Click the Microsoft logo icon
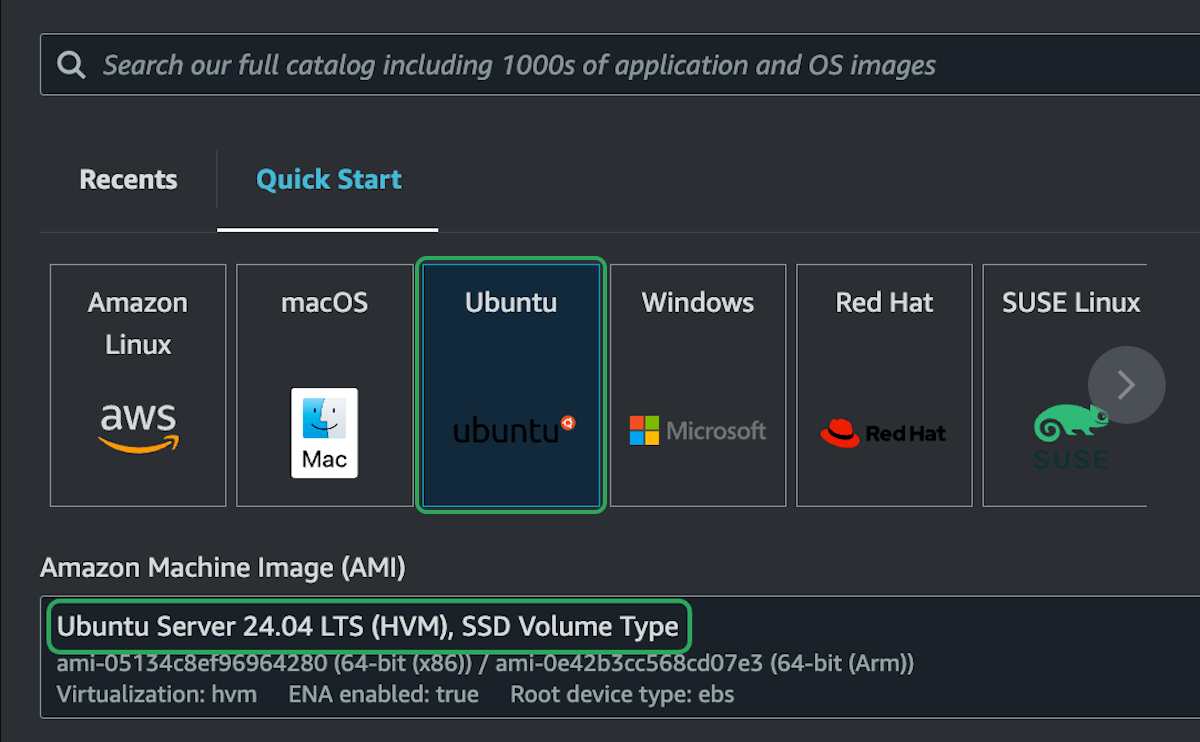1200x742 pixels. 697,431
